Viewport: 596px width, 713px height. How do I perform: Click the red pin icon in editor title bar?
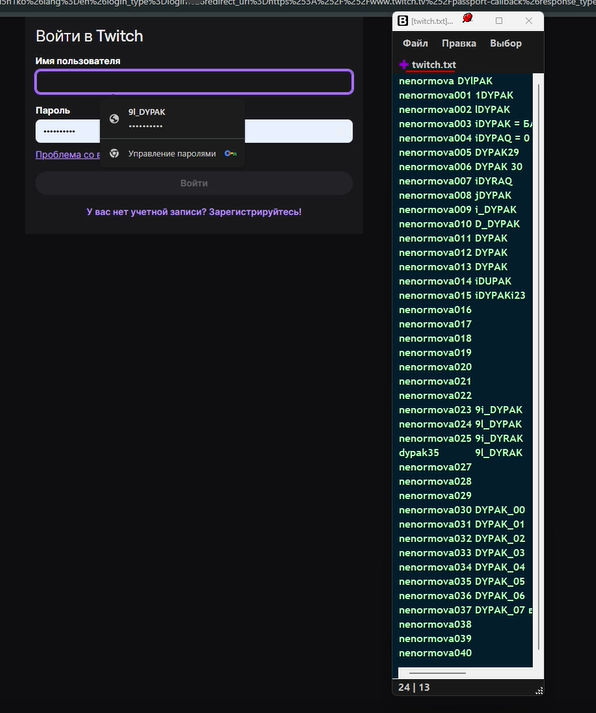click(467, 19)
